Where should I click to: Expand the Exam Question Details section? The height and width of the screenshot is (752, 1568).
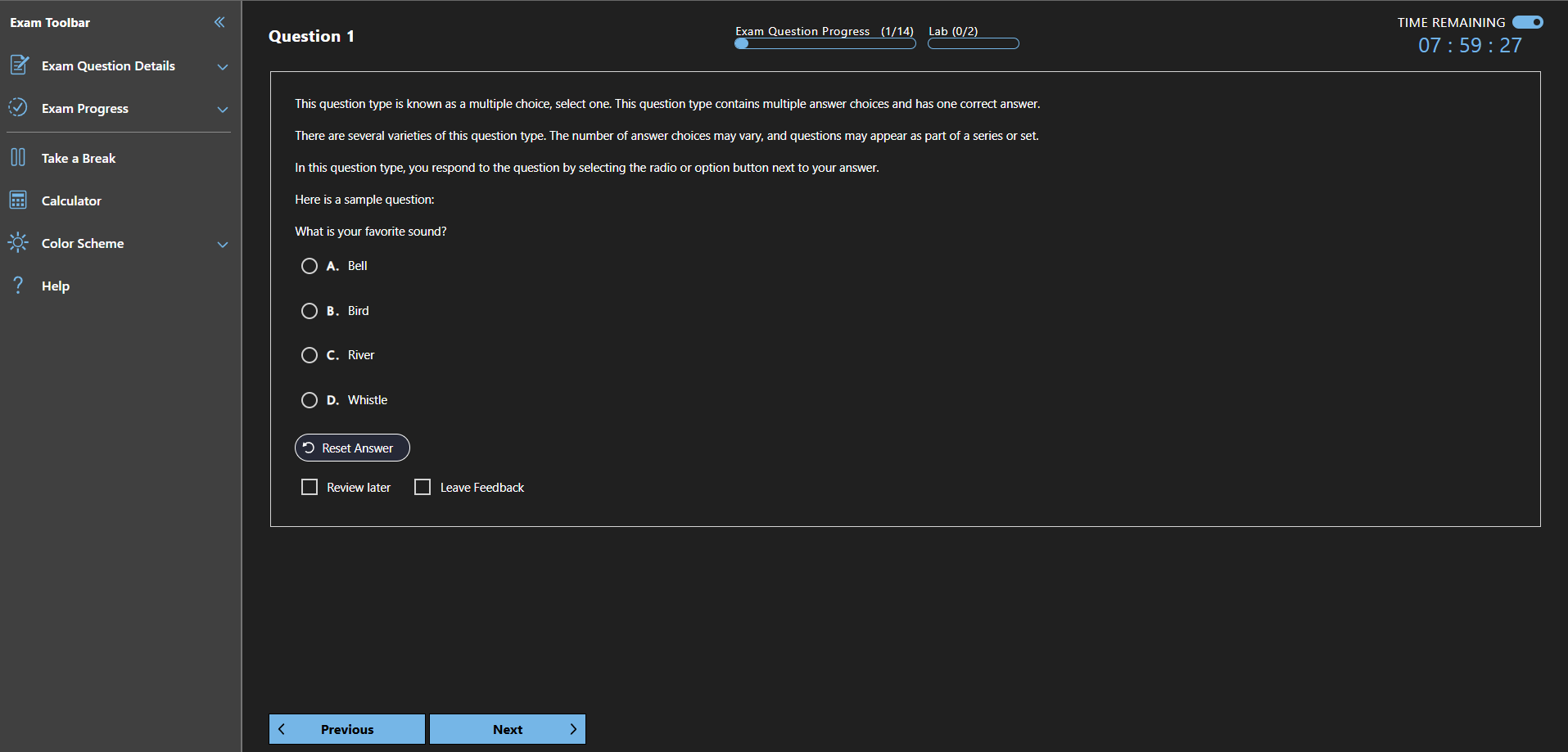pos(223,67)
